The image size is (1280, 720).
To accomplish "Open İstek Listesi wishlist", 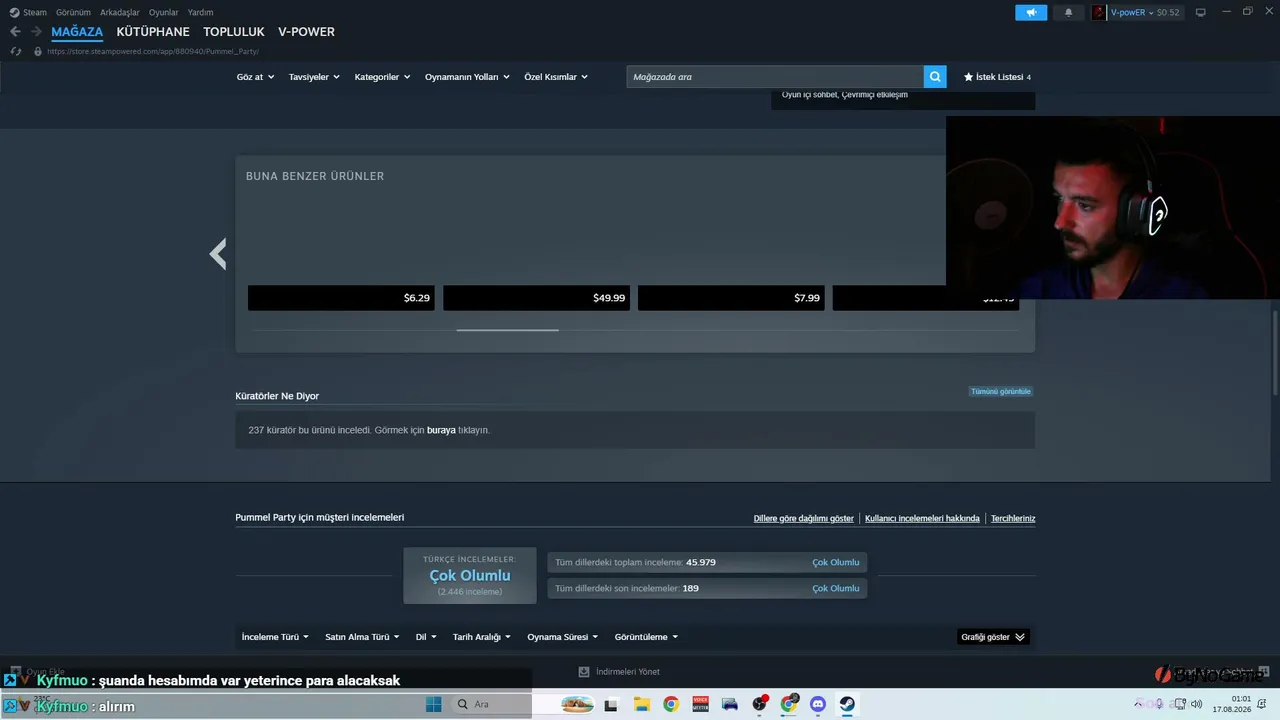I will click(997, 77).
